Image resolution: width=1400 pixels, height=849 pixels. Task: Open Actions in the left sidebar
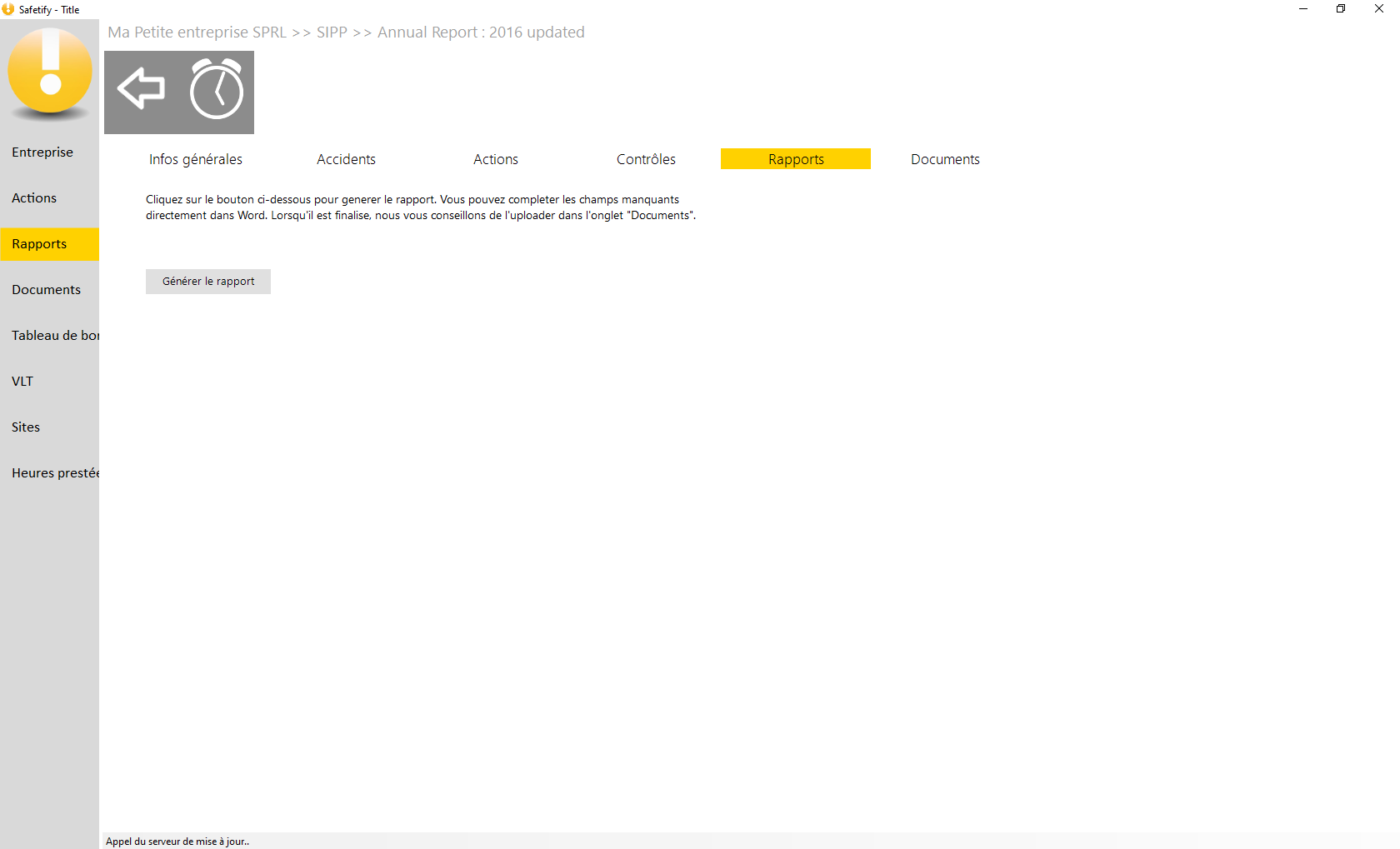[49, 198]
